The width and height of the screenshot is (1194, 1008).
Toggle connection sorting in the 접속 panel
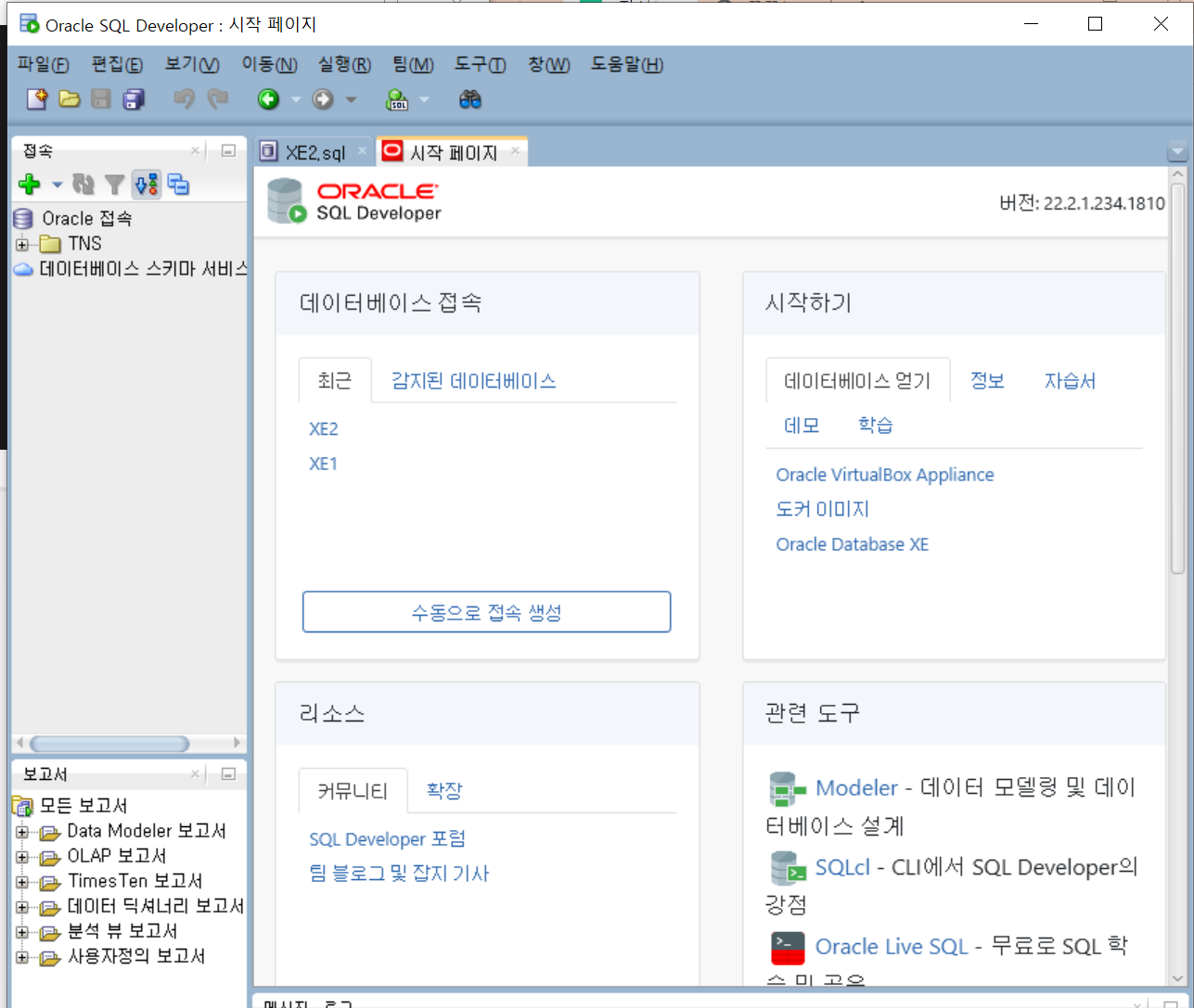[x=146, y=185]
